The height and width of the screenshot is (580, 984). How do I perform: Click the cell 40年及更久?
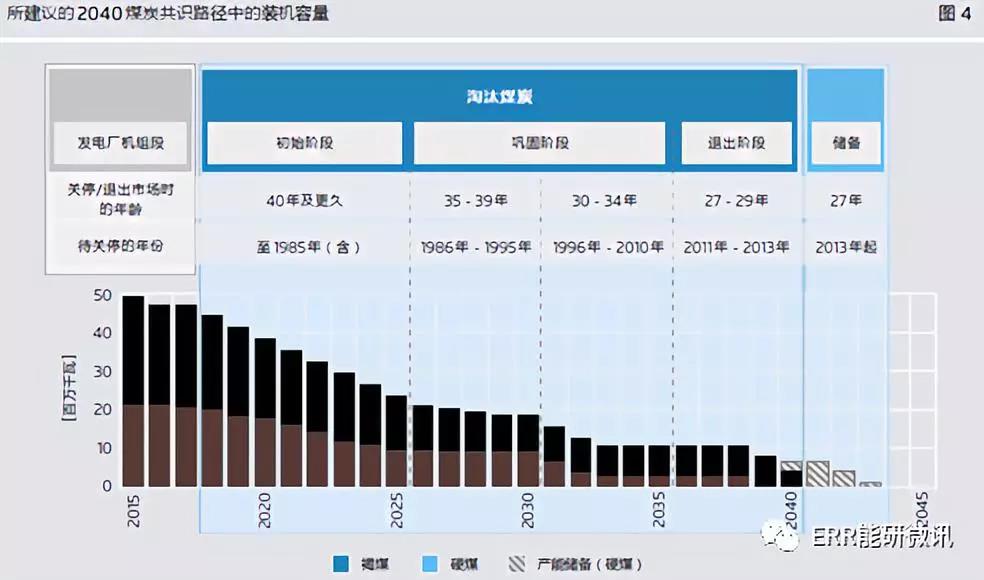(x=304, y=201)
